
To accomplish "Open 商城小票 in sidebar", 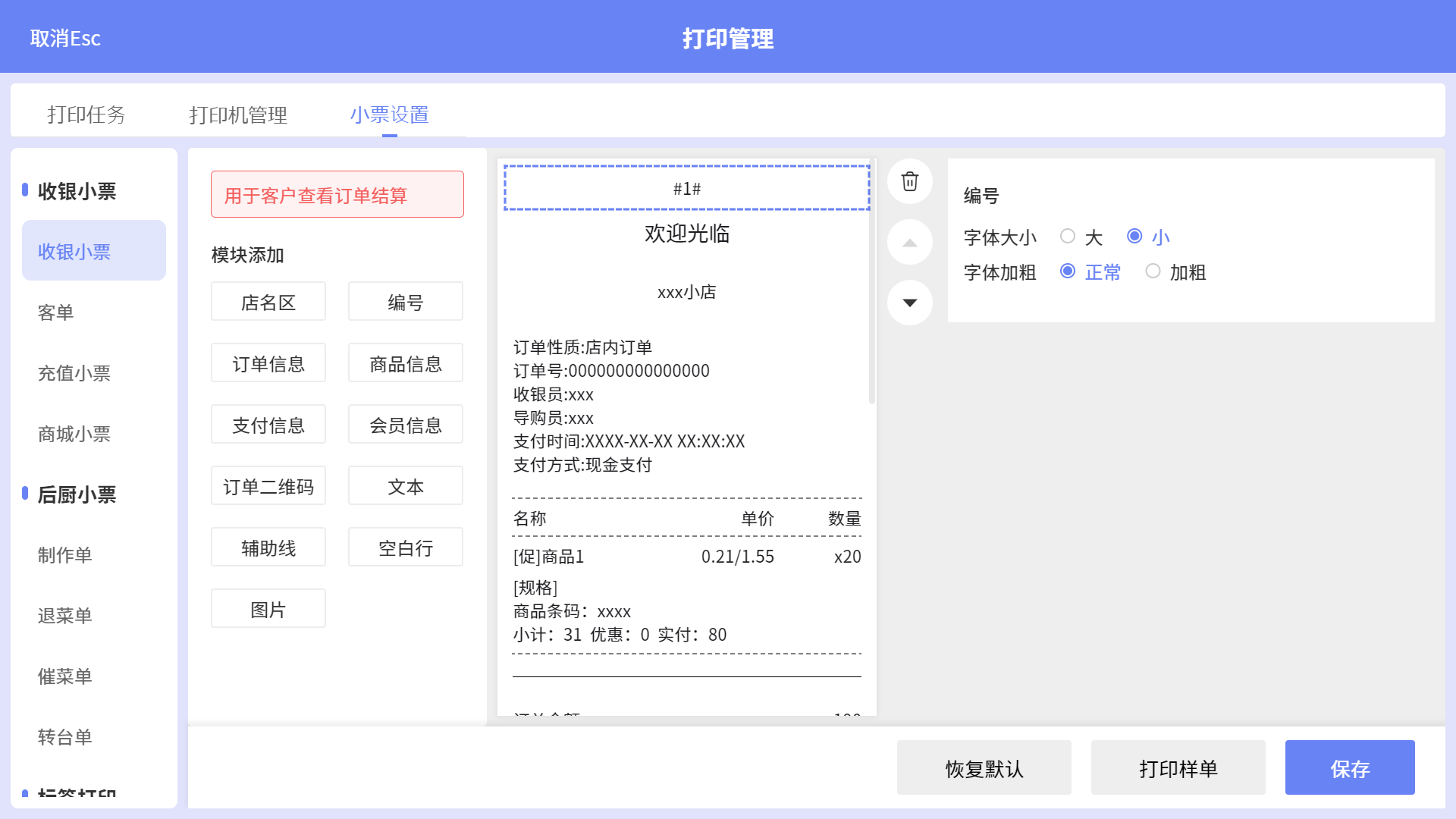I will 94,433.
